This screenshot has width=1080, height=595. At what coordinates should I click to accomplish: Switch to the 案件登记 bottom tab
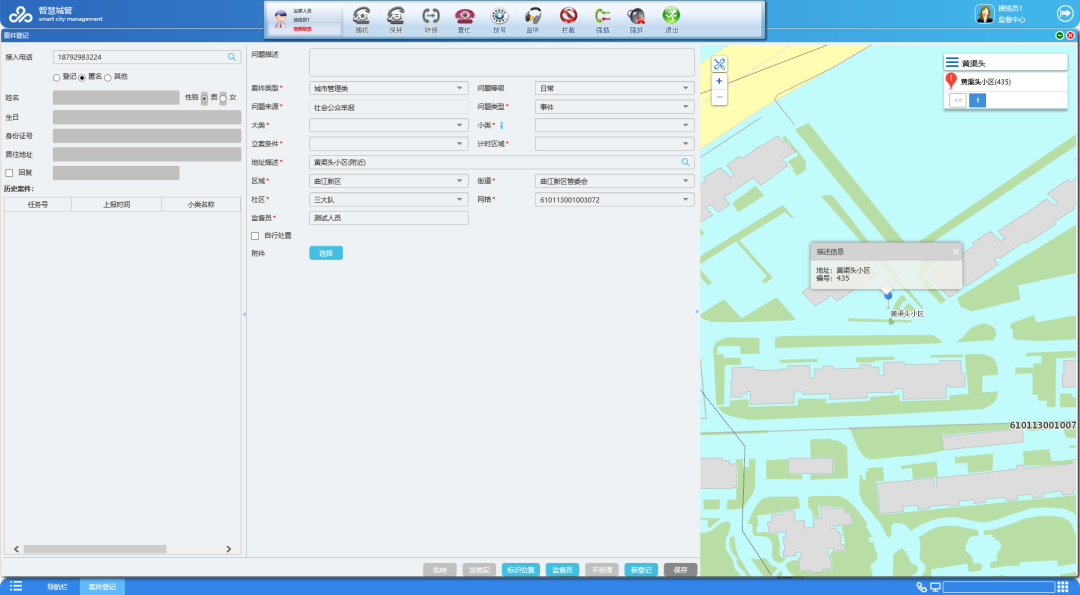pyautogui.click(x=102, y=587)
